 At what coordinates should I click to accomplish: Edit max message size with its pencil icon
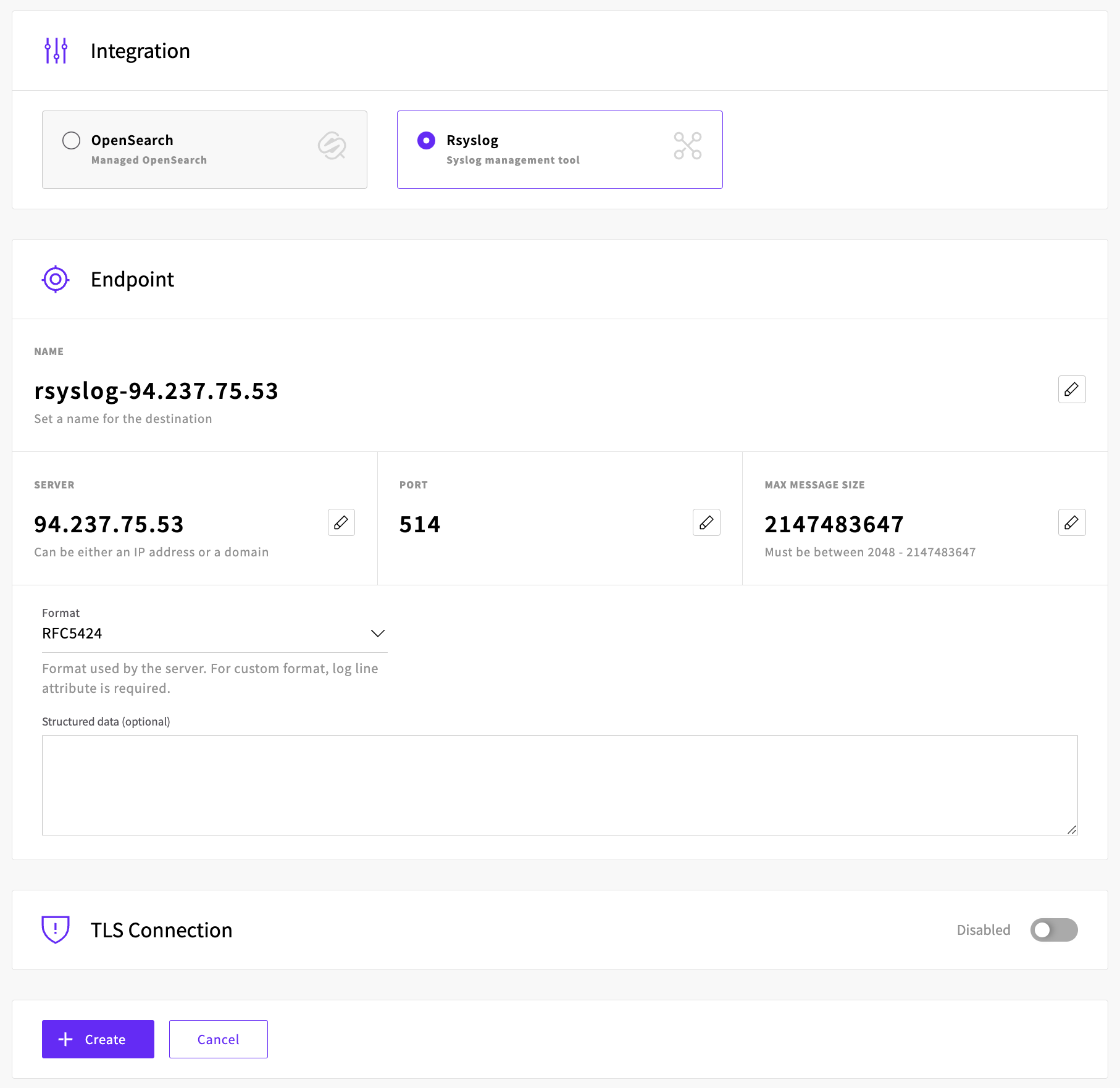[x=1071, y=522]
